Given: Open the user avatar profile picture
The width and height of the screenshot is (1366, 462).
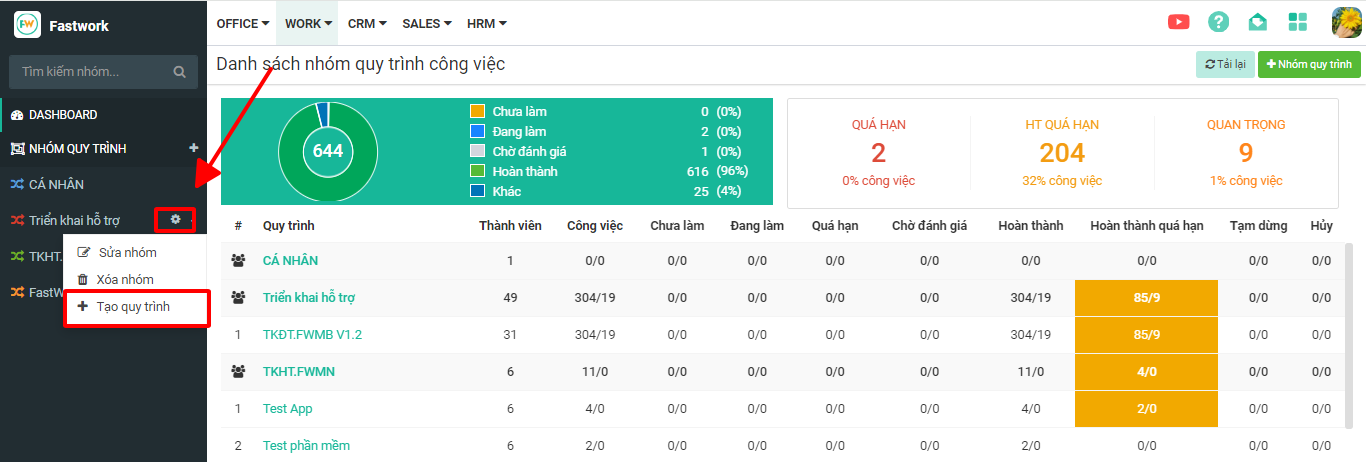Looking at the screenshot, I should coord(1346,22).
